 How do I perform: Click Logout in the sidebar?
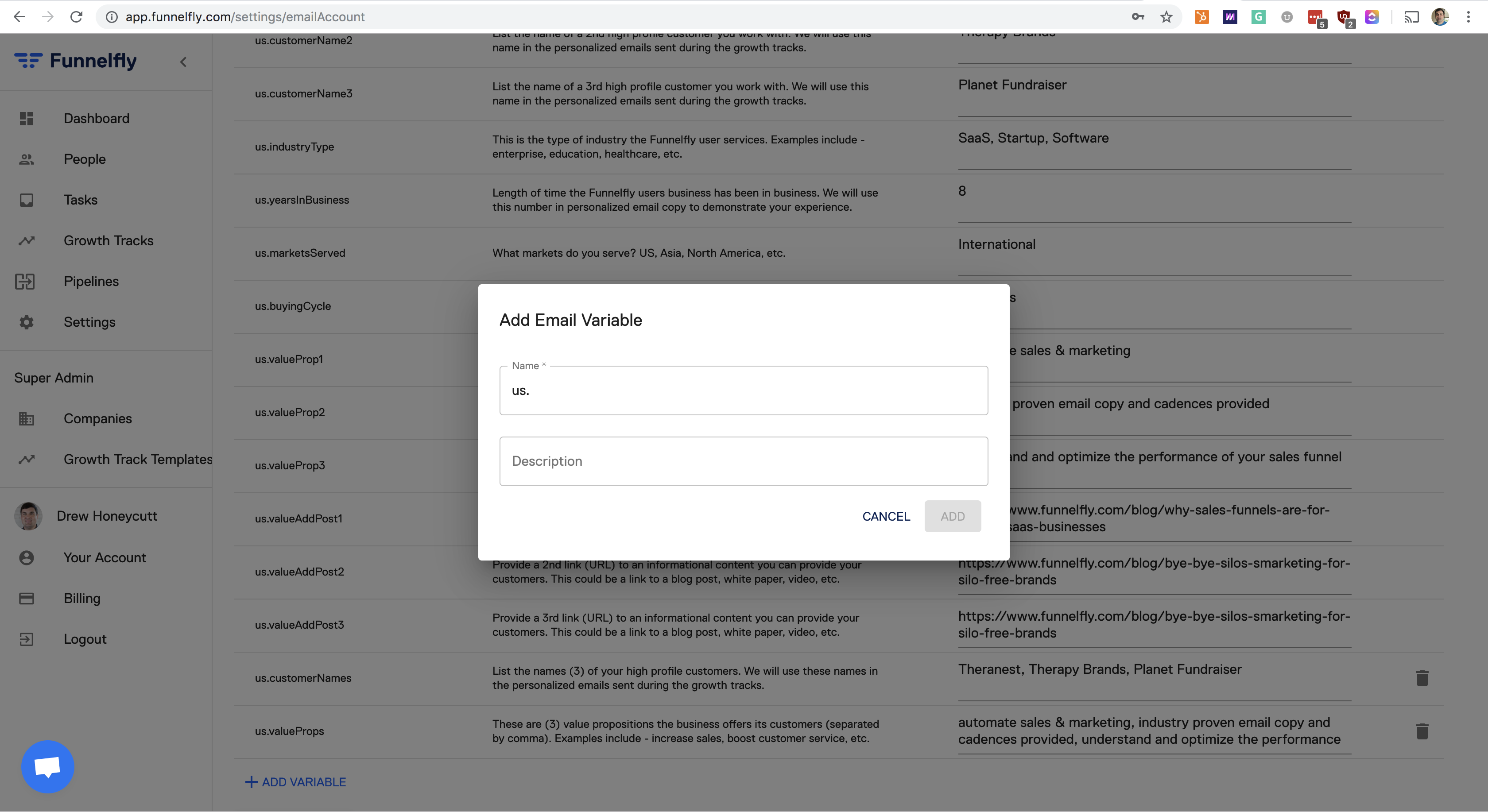pos(85,639)
